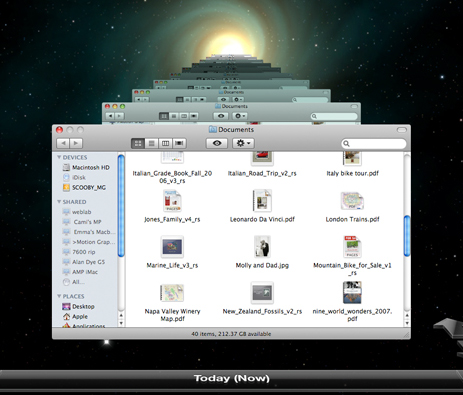463x395 pixels.
Task: Click the London Trains.pdf filename text
Action: point(352,219)
